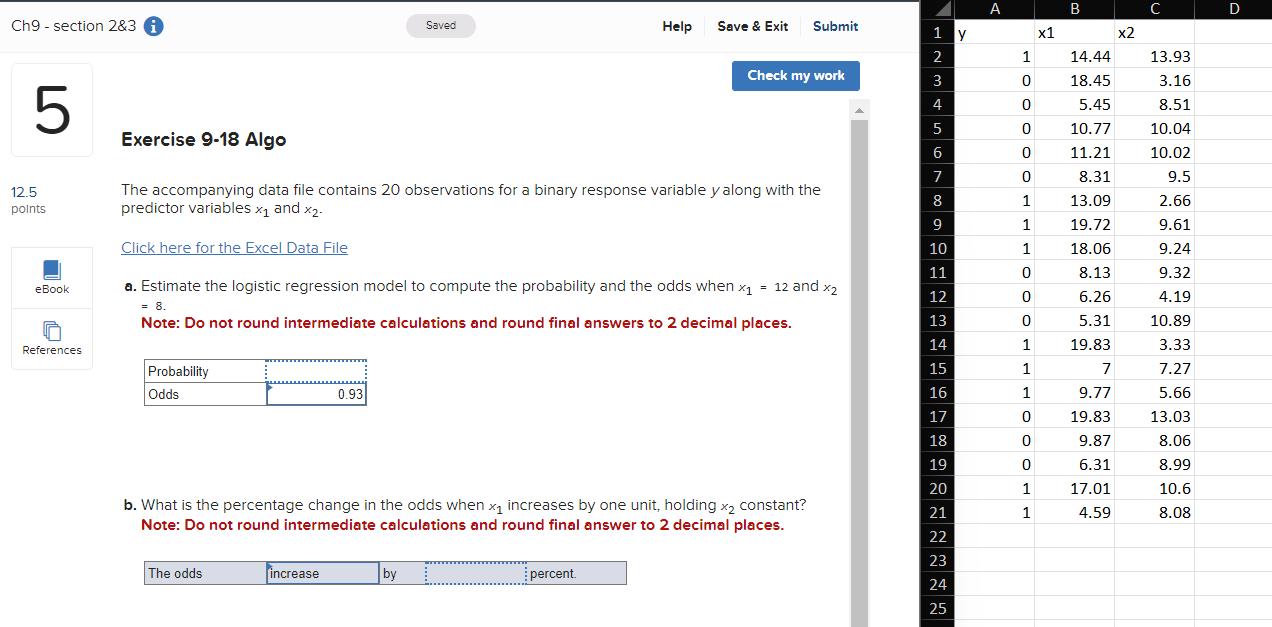Select the Odds value showing 0.93

[315, 393]
